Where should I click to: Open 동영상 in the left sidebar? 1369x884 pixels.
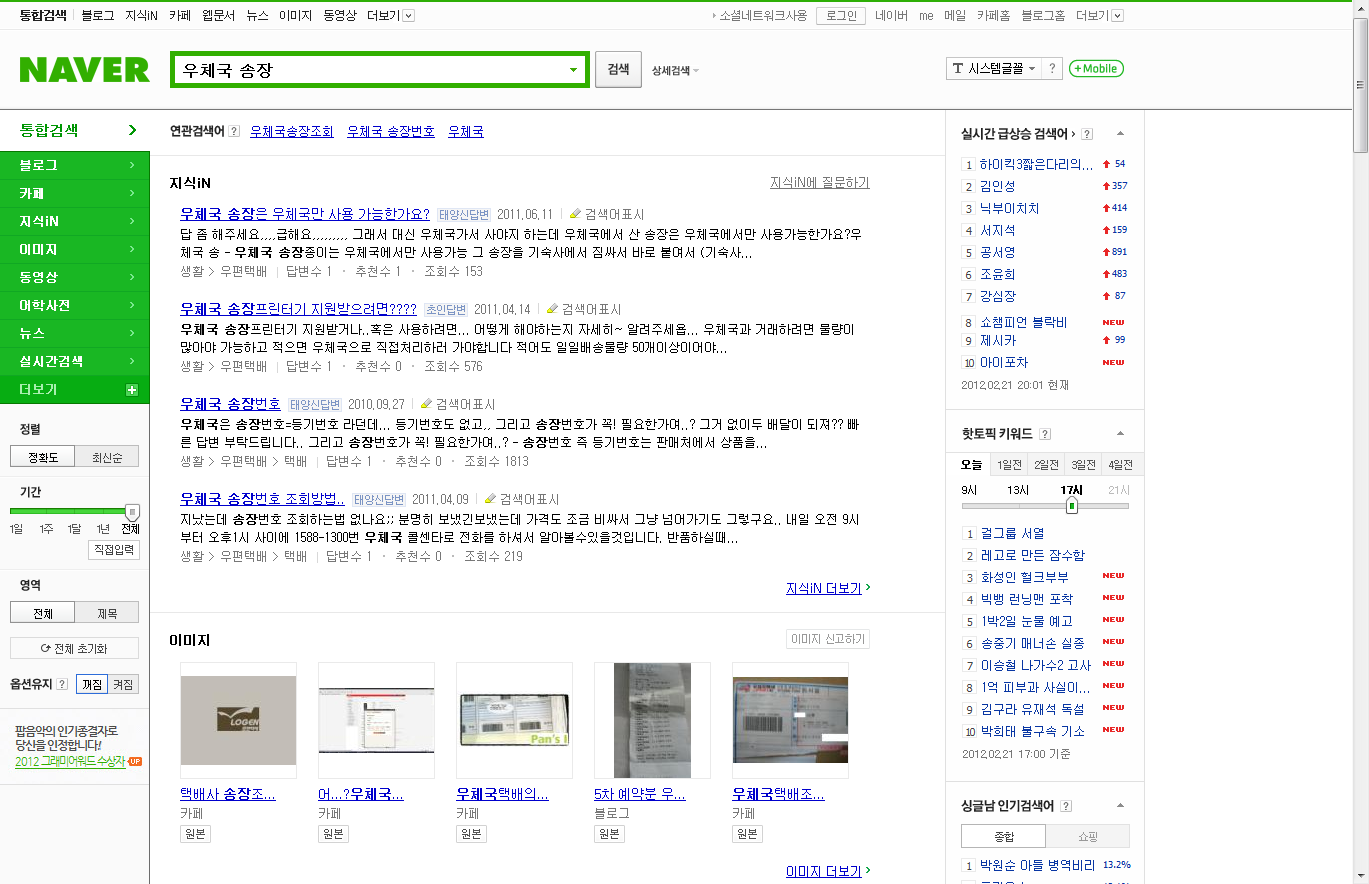[x=75, y=277]
